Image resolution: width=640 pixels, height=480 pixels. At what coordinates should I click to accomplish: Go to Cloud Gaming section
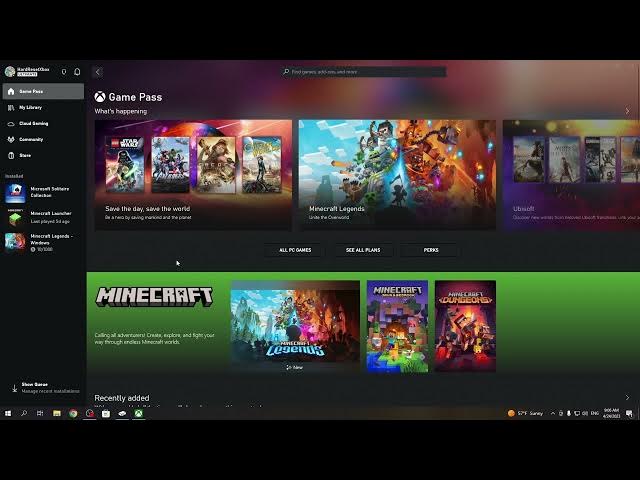coord(43,123)
